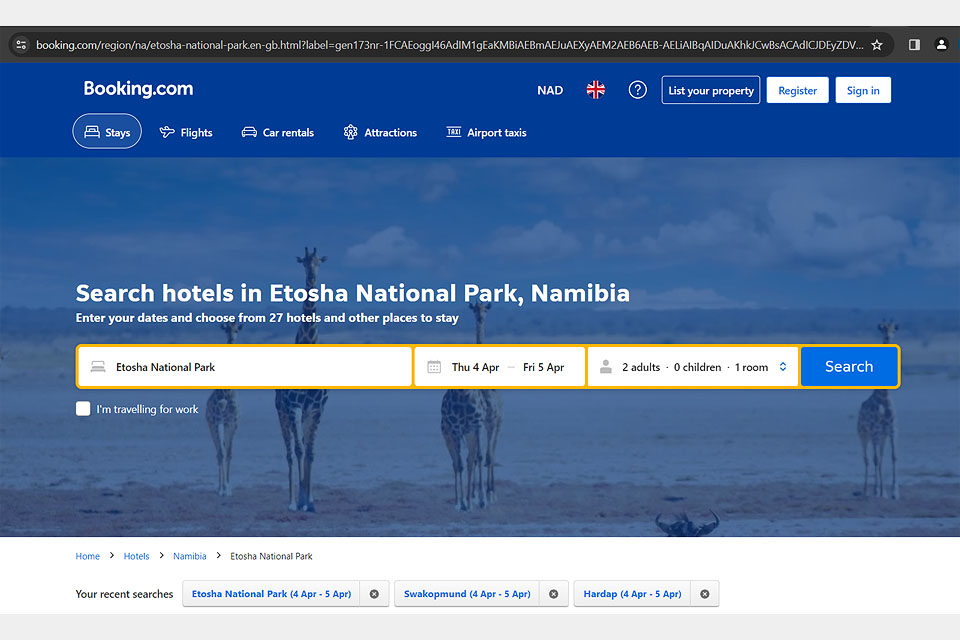Remove Hardap recent search
960x640 pixels.
click(704, 594)
